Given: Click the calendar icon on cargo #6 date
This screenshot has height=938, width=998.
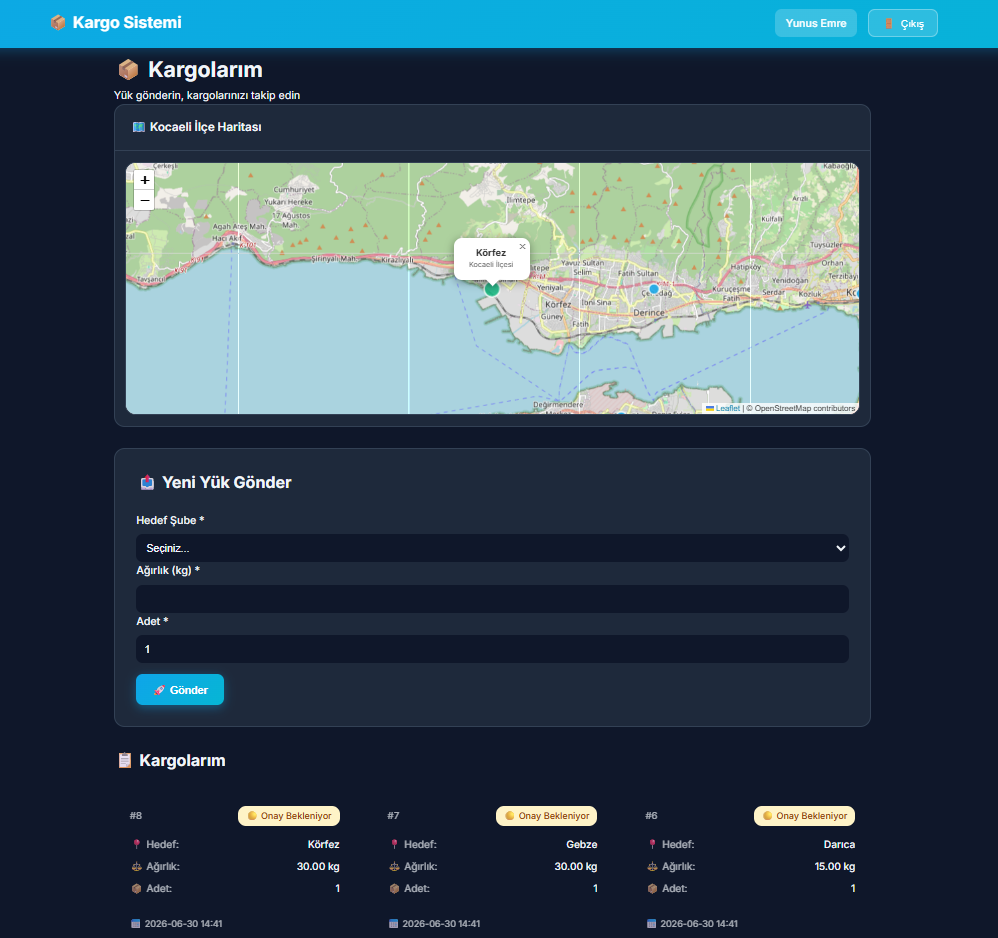Looking at the screenshot, I should (x=651, y=923).
